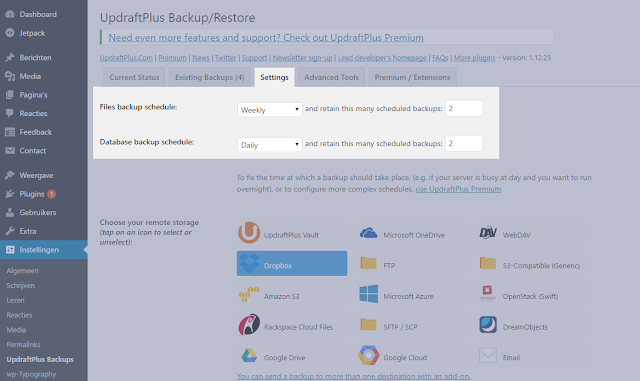Open the Newsletter sign-up link
Screen dimensions: 640x381
(302, 58)
